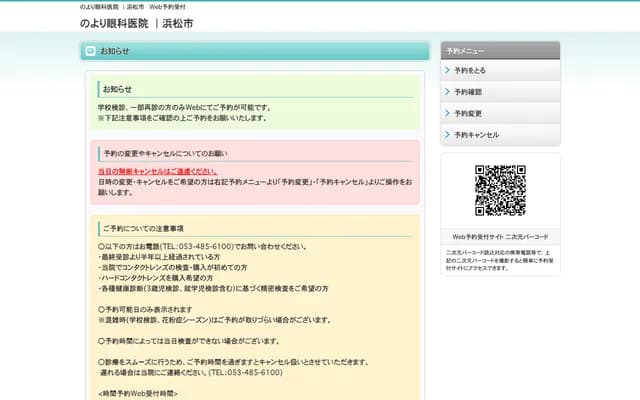
Task: Select 予約確認 in the reservation menu
Action: pyautogui.click(x=468, y=92)
